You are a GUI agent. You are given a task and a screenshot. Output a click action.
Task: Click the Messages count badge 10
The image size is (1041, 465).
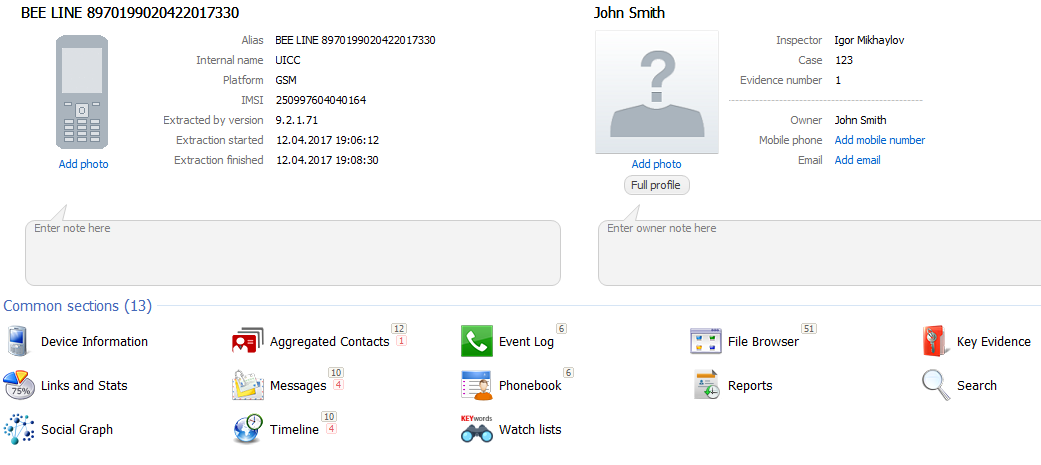[x=336, y=372]
